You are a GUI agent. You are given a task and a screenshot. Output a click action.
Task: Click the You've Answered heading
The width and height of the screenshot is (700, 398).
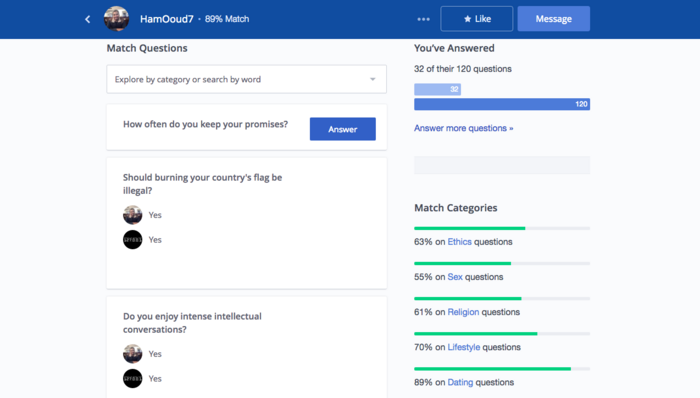pos(454,48)
